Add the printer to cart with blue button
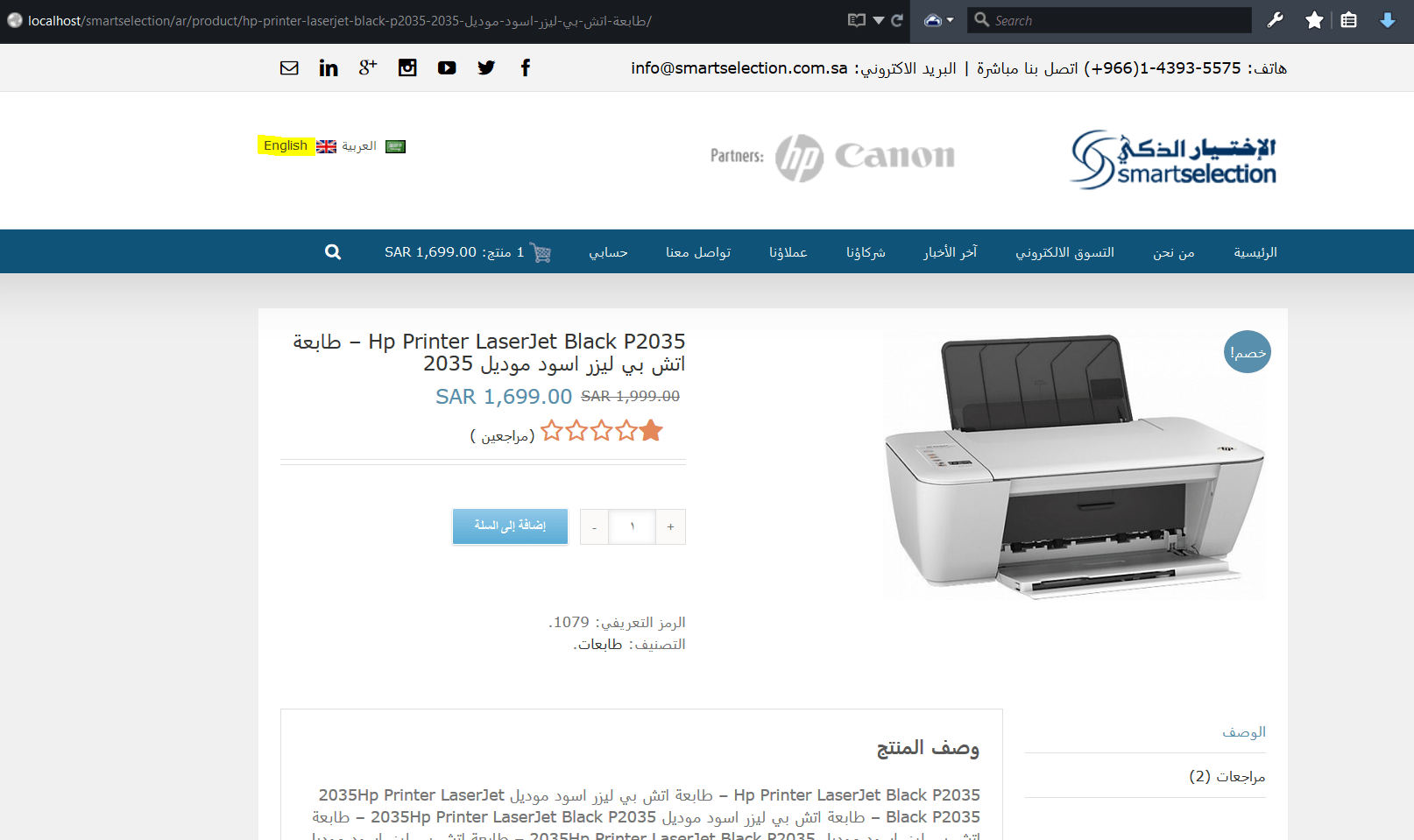1414x840 pixels. tap(510, 526)
